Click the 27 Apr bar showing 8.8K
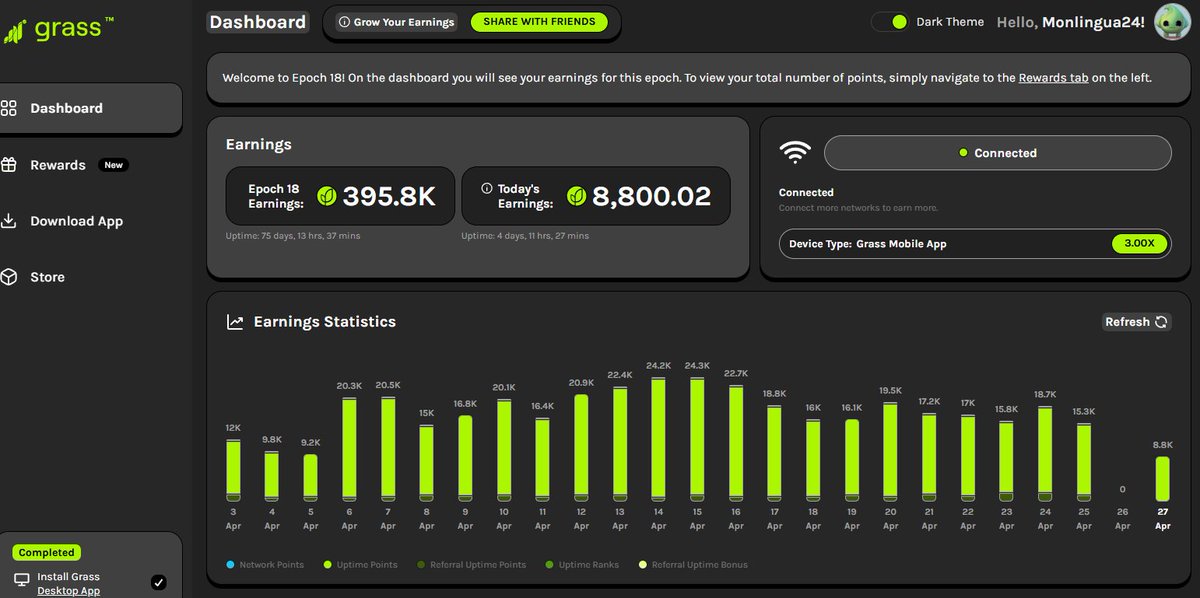Screen dimensions: 1200x598 pyautogui.click(x=1162, y=478)
